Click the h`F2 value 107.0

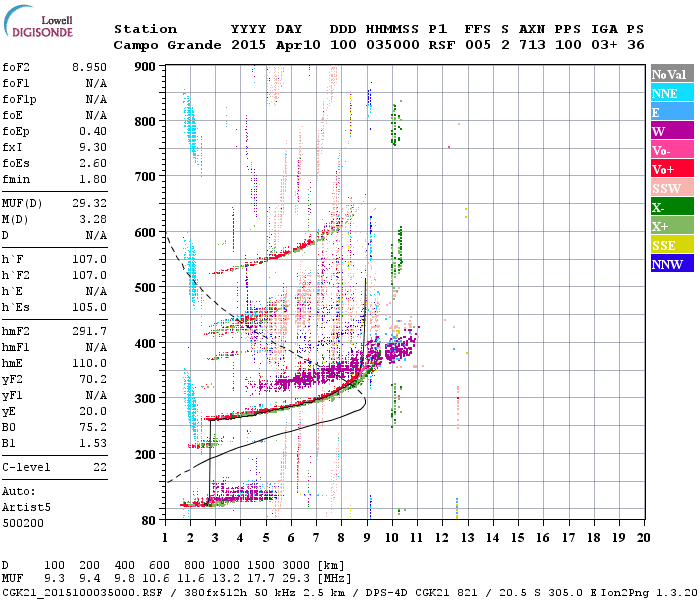pos(89,275)
